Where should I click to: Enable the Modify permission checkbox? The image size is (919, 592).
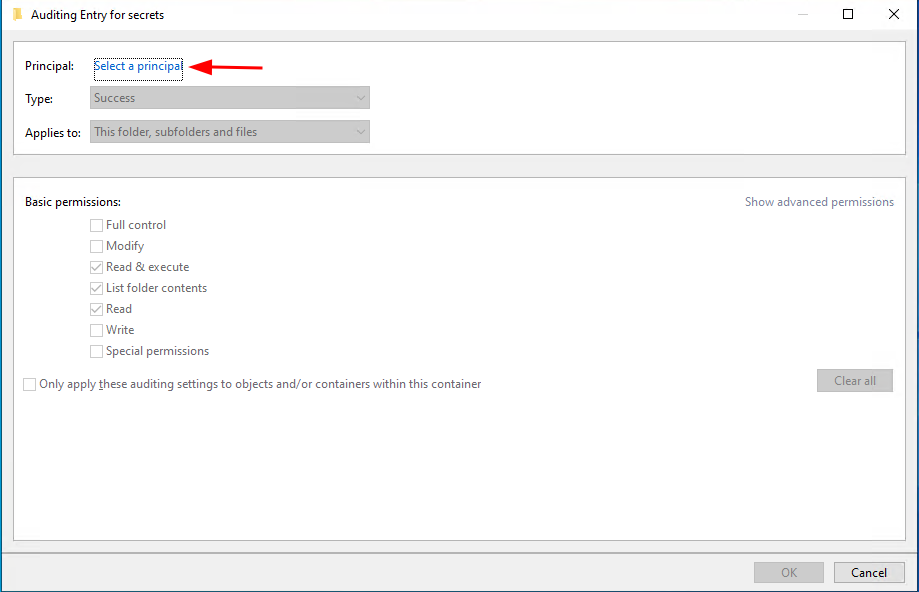(x=97, y=246)
